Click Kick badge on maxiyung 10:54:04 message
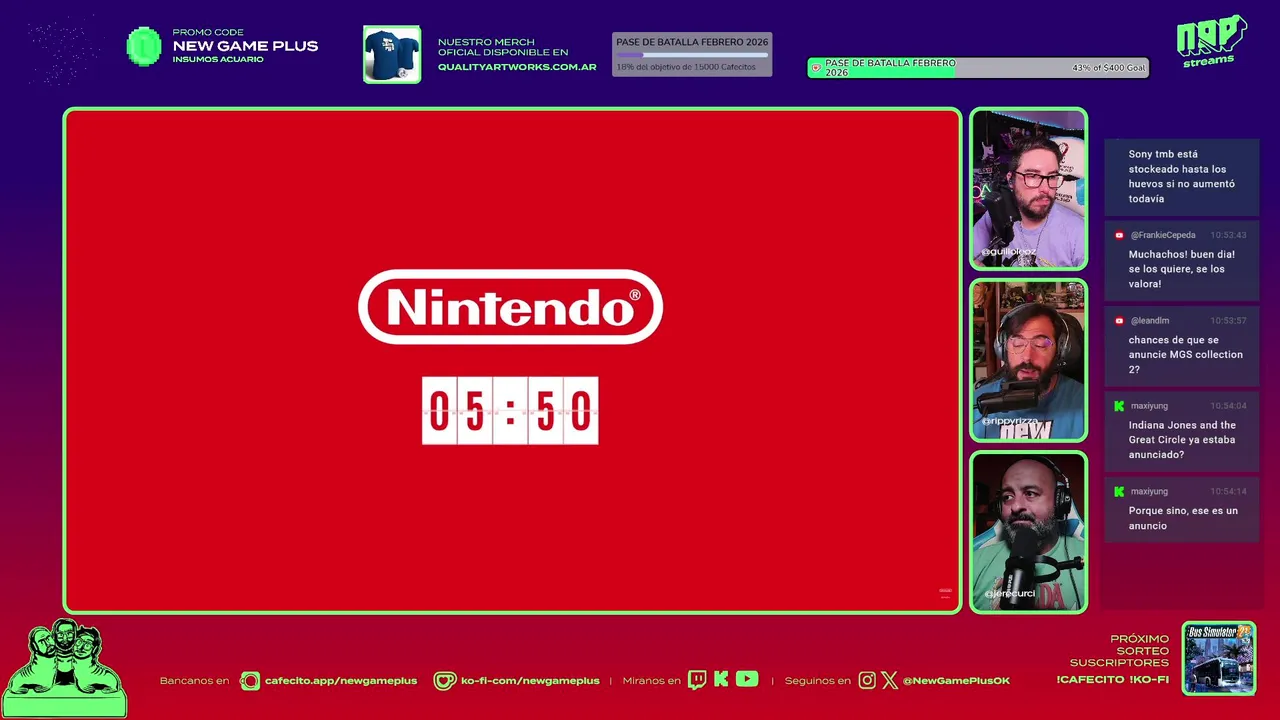This screenshot has width=1280, height=720. [x=1119, y=406]
